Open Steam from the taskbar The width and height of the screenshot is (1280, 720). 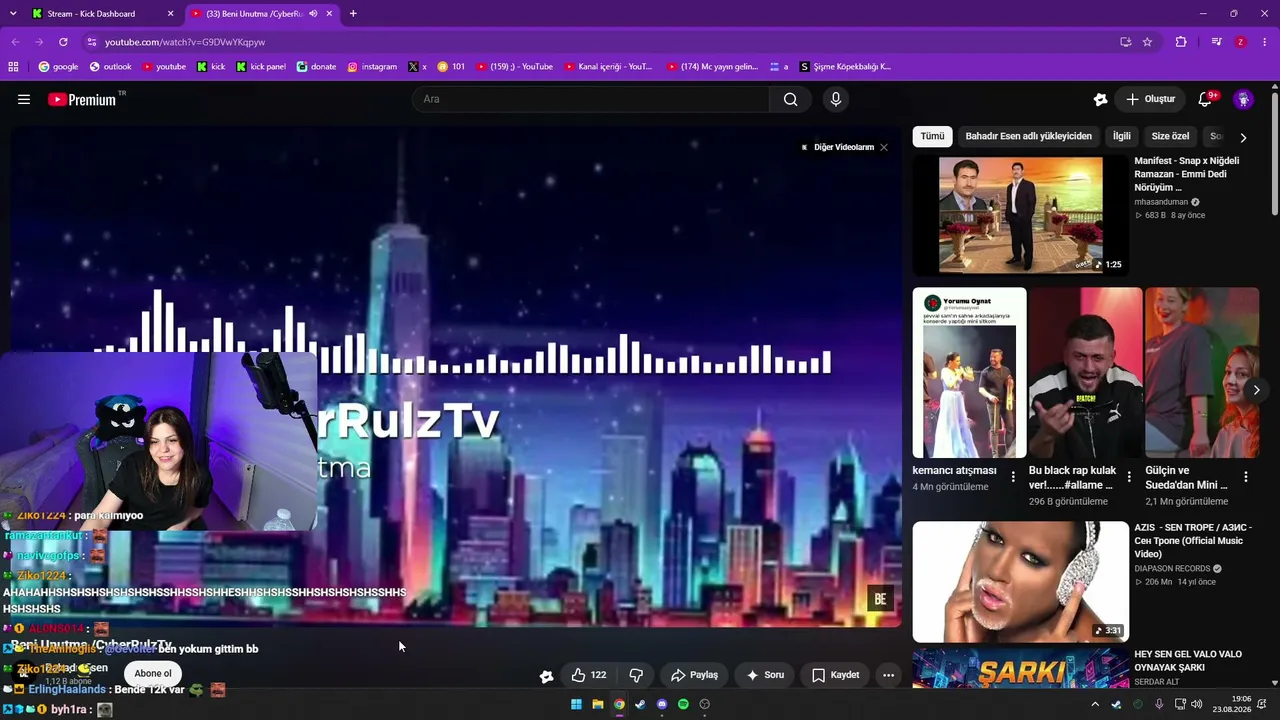[640, 704]
